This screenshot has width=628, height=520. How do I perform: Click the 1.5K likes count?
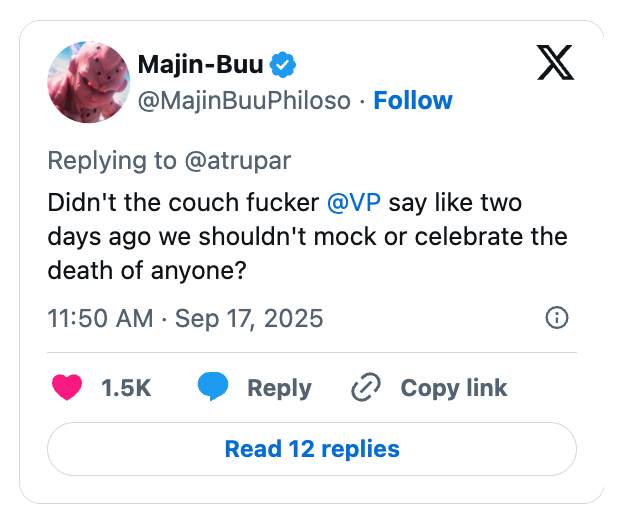[126, 388]
